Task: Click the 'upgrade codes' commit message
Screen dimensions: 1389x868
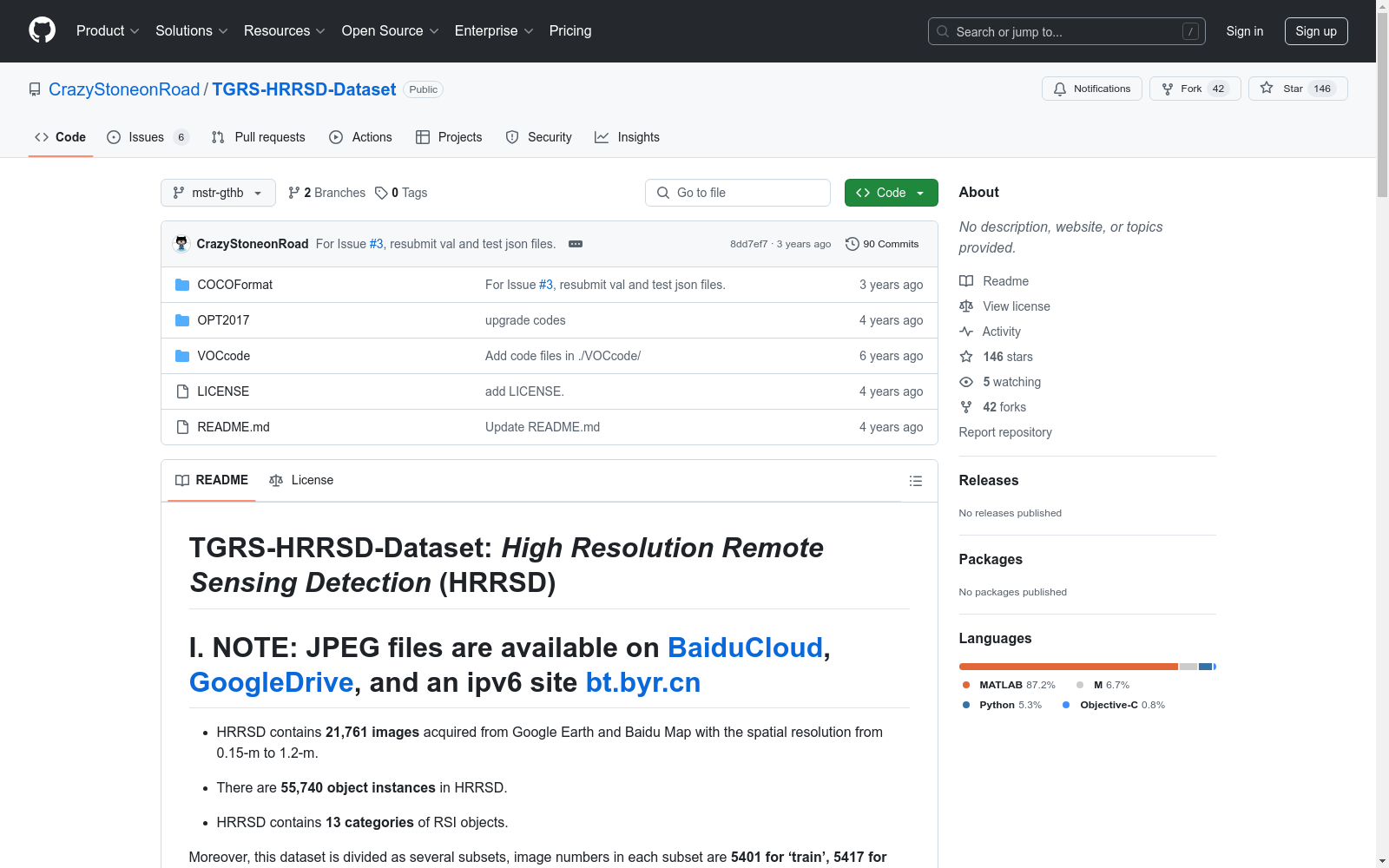Action: tap(525, 320)
